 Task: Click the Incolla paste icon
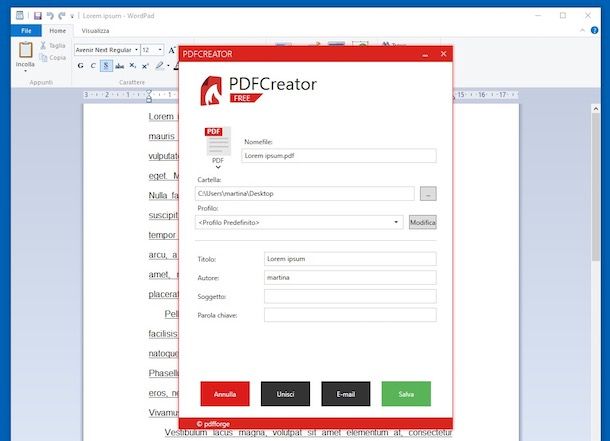tap(26, 50)
